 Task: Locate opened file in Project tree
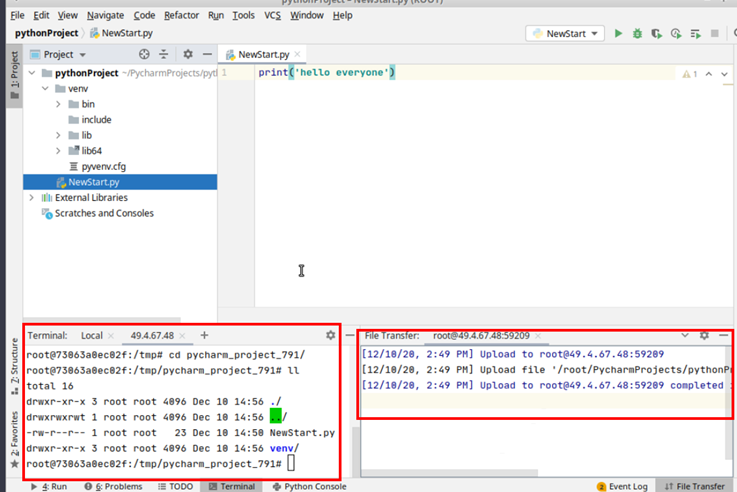click(x=144, y=55)
